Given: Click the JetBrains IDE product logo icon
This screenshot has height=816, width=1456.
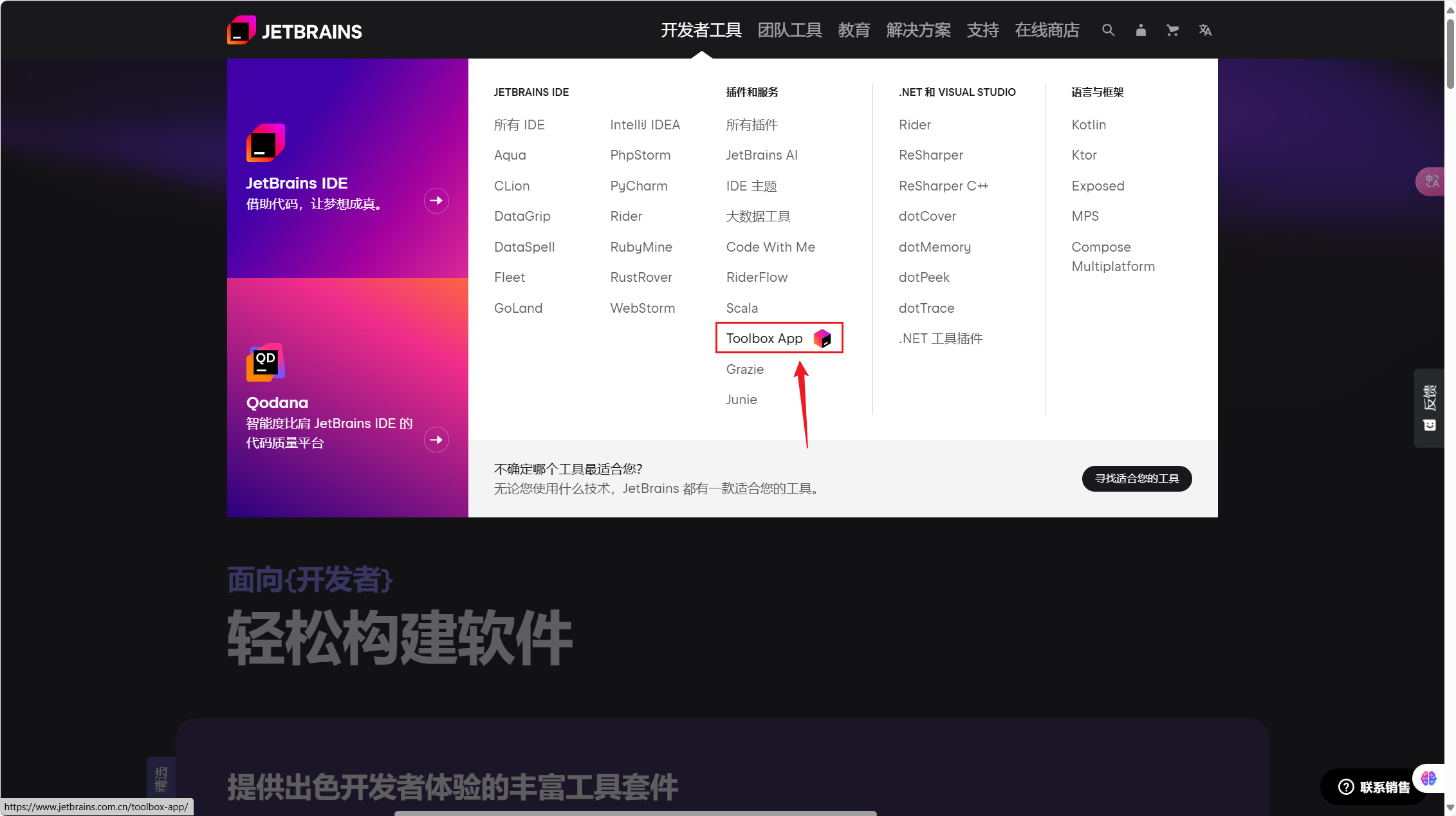Looking at the screenshot, I should click(x=266, y=143).
